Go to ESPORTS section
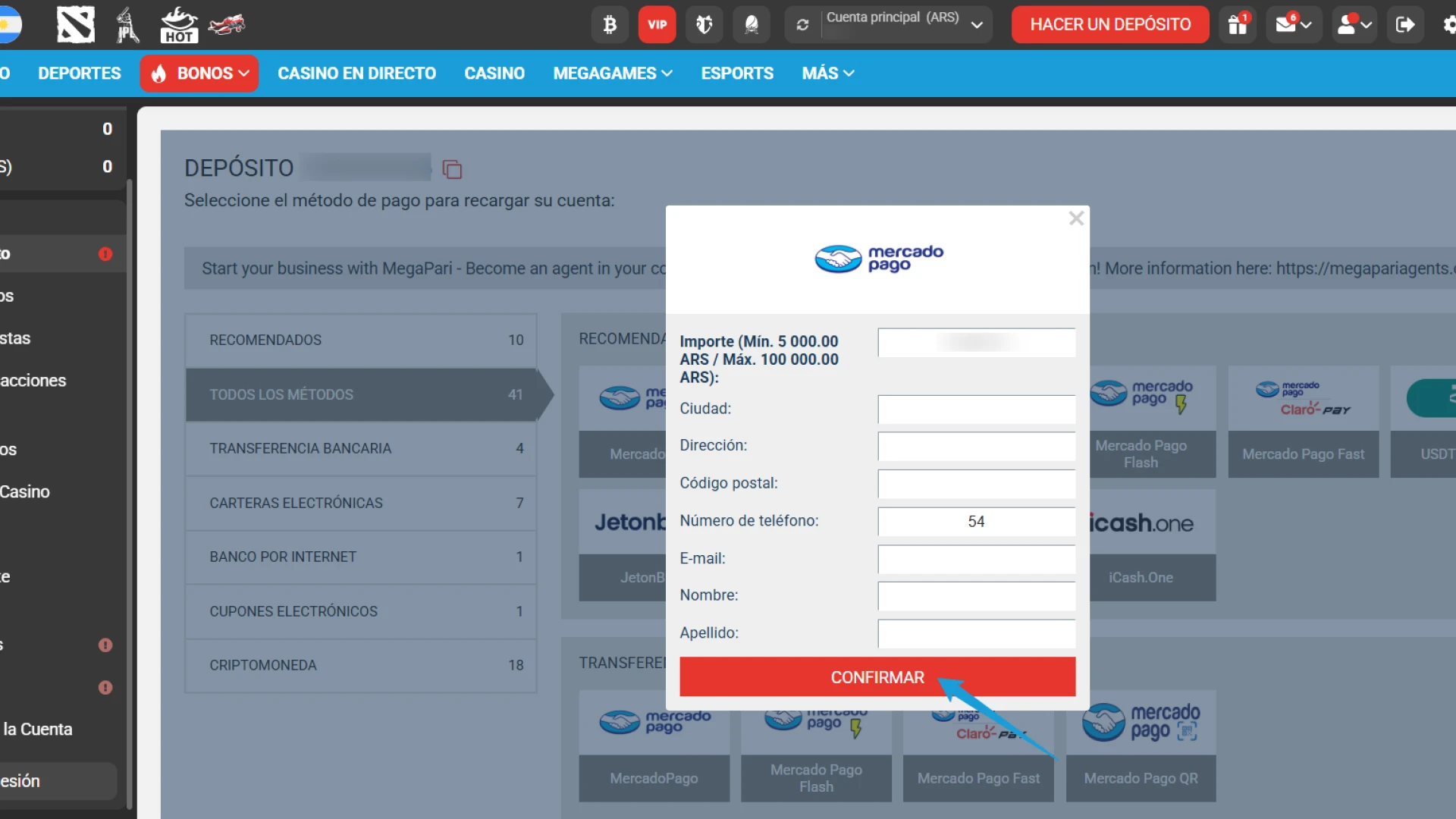This screenshot has width=1456, height=819. (x=737, y=74)
